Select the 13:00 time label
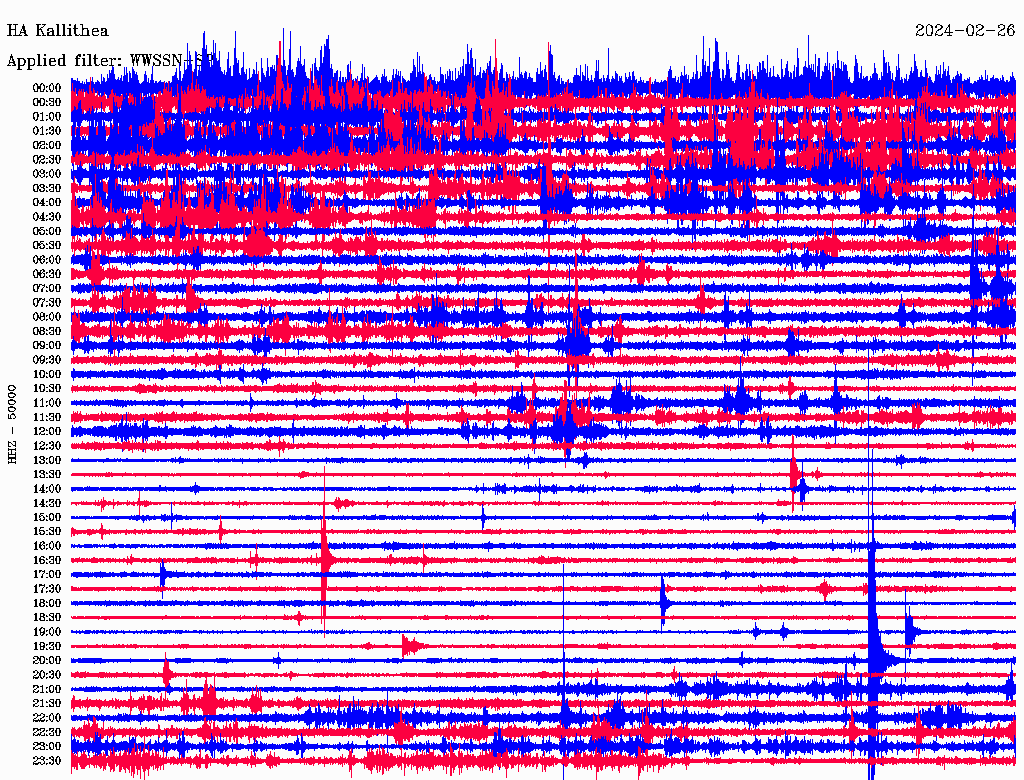This screenshot has width=1024, height=780. click(x=47, y=460)
